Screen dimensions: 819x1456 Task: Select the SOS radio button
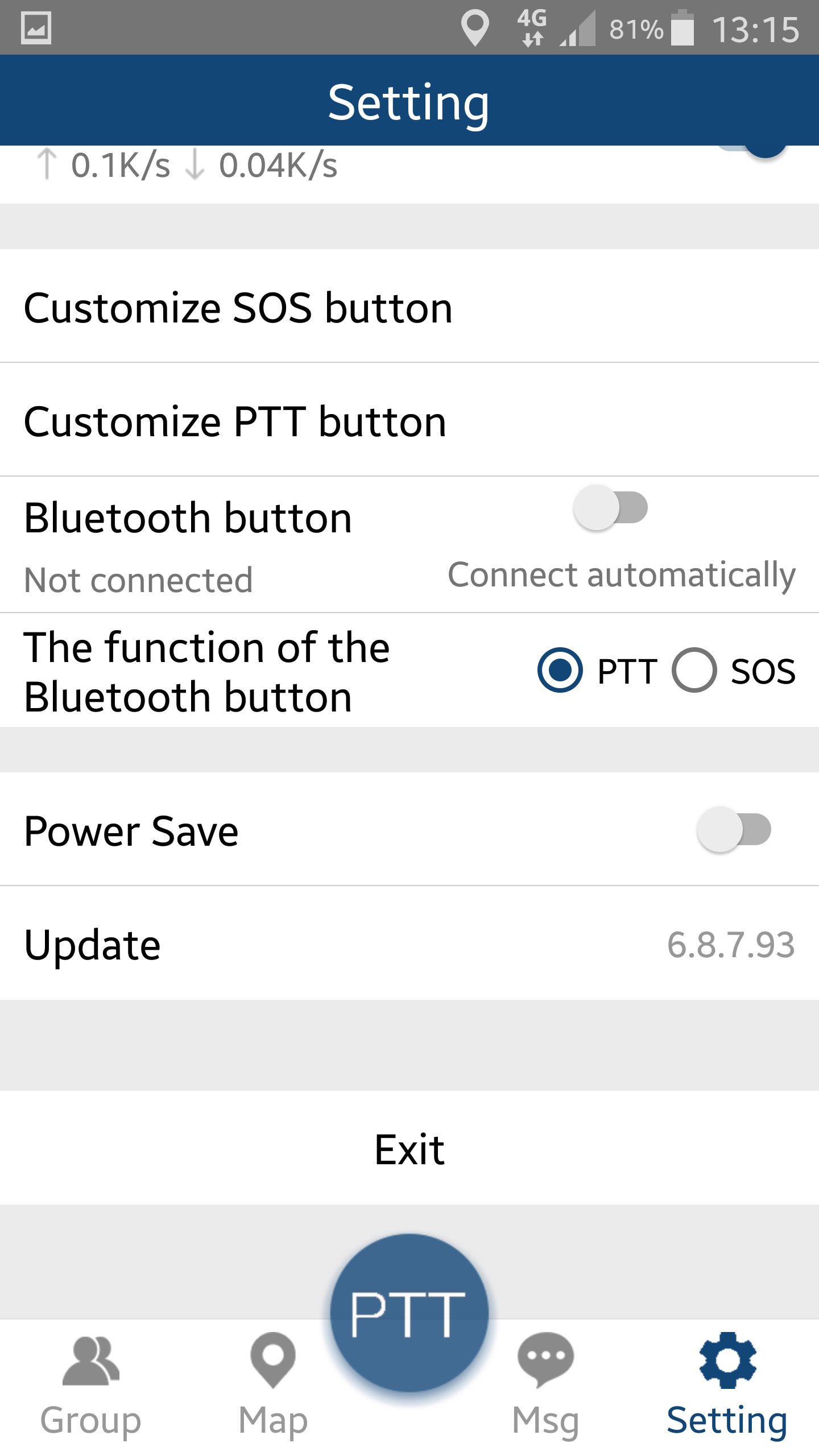tap(694, 670)
